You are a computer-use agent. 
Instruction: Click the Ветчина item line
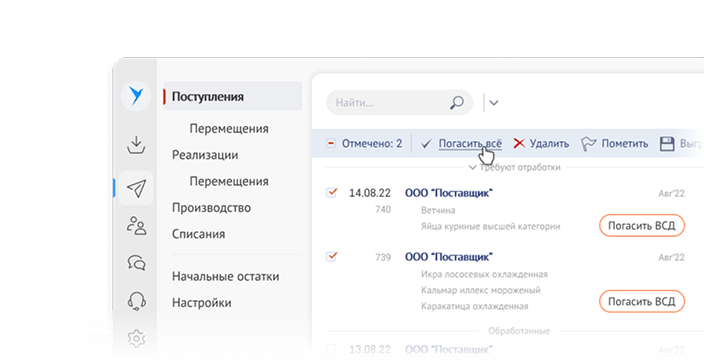[438, 210]
